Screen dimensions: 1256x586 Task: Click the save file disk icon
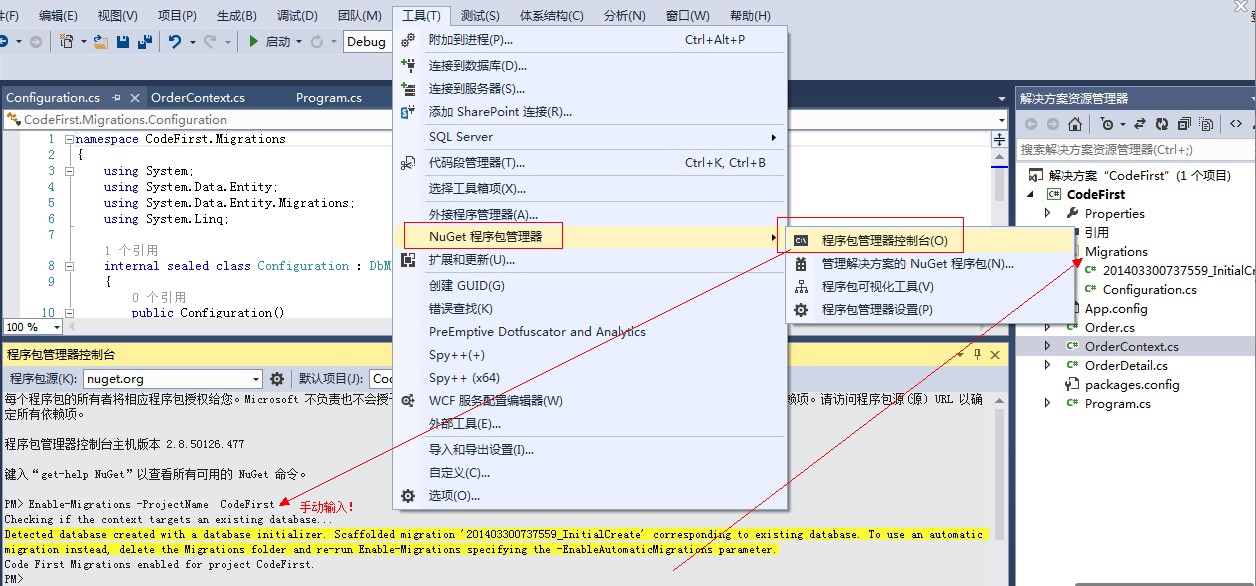pos(123,41)
